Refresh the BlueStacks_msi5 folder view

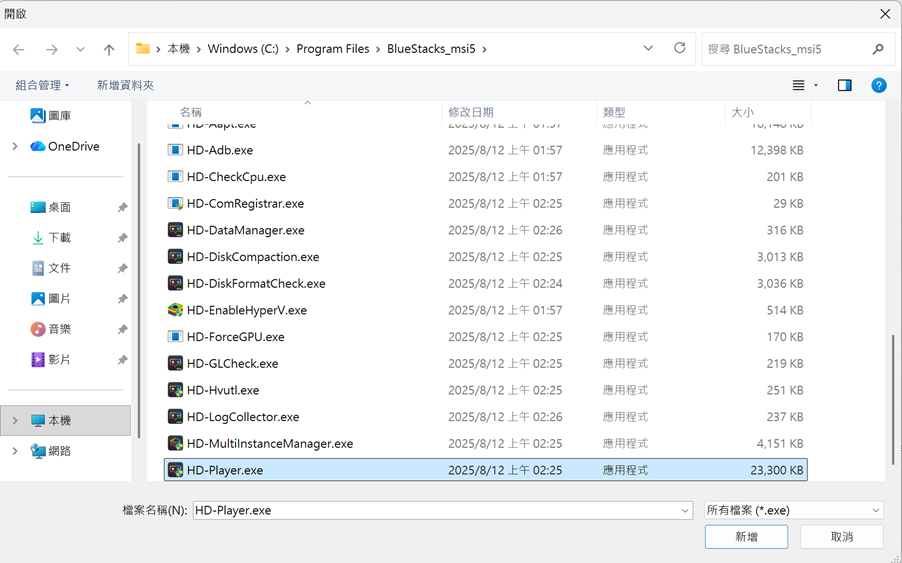coord(679,48)
